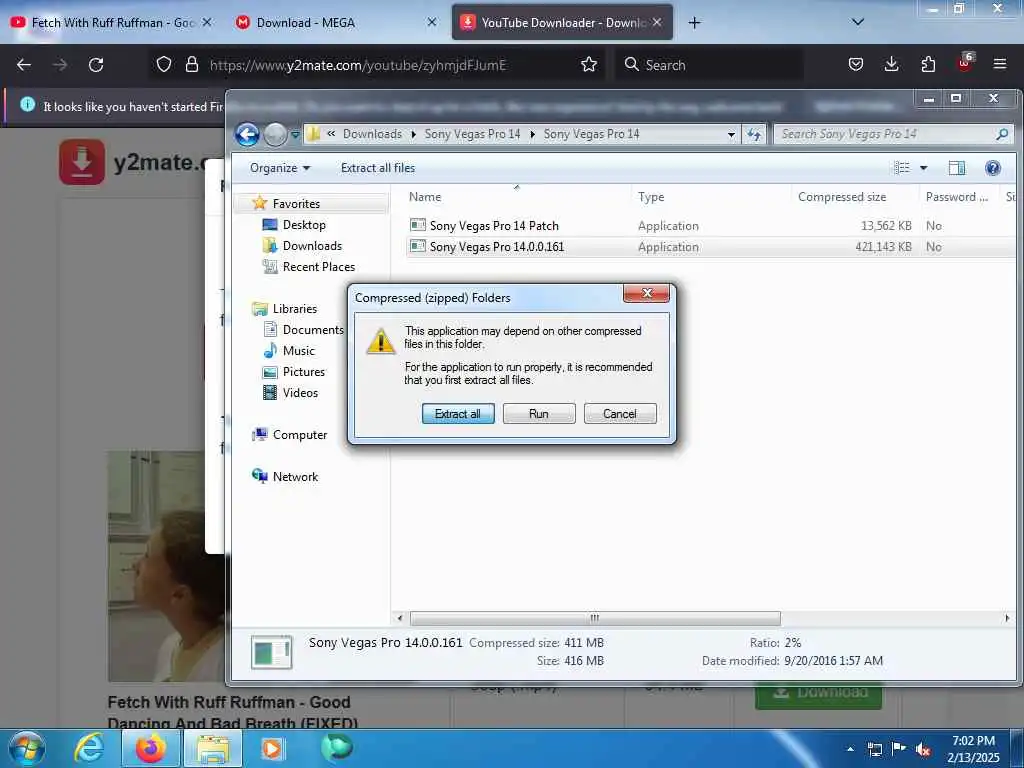This screenshot has height=768, width=1024.
Task: Click Extract all files in toolbar
Action: 377,168
